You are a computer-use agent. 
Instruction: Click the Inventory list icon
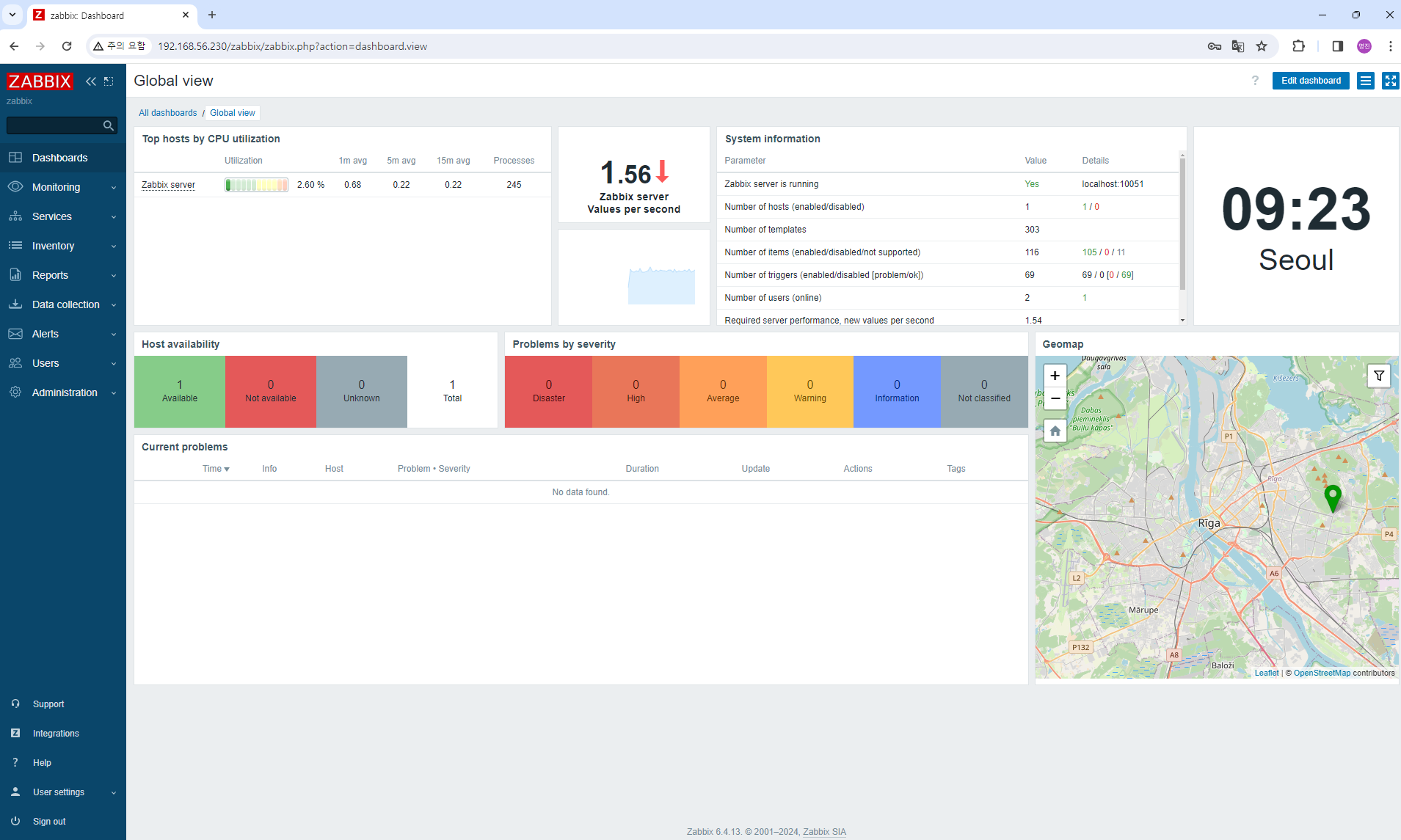tap(15, 246)
